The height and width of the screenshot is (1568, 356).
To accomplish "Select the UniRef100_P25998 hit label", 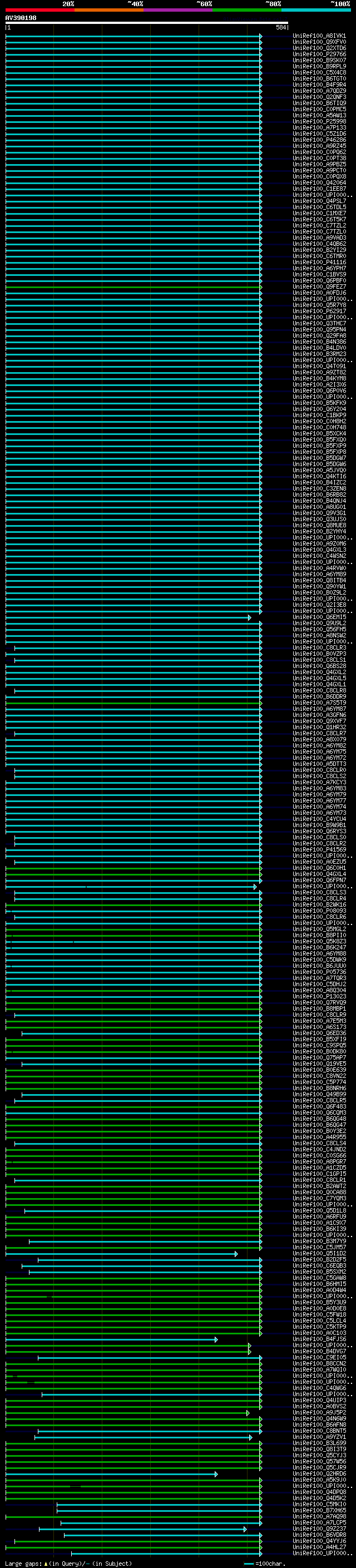I will tap(319, 122).
